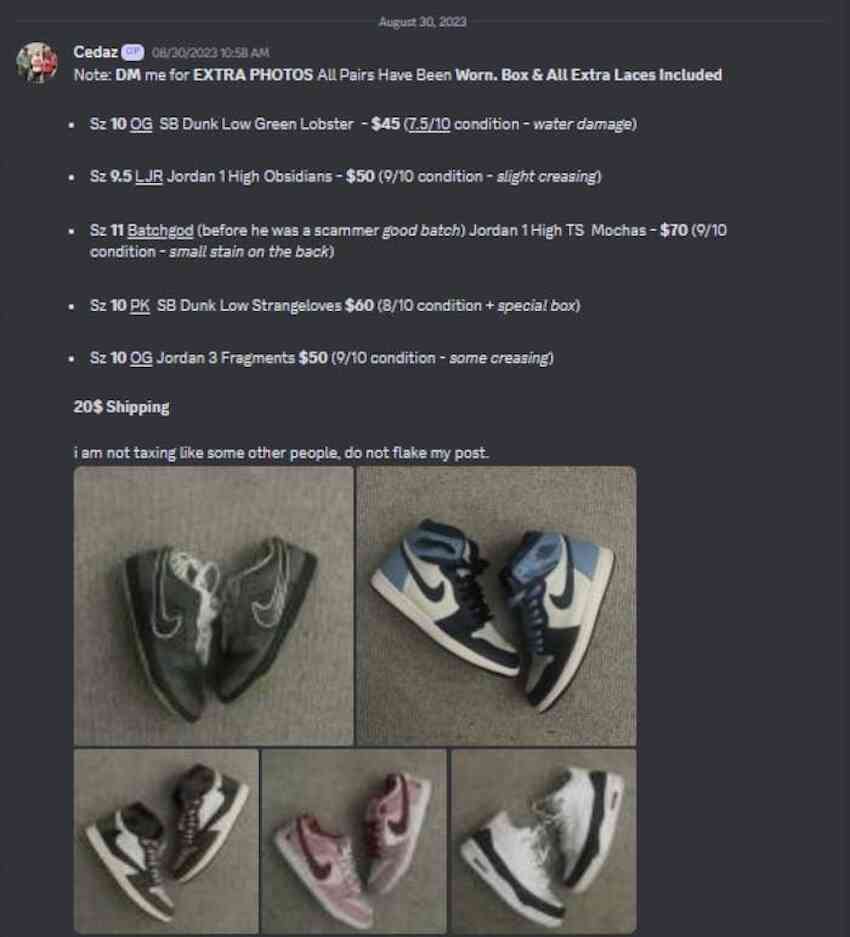
Task: Click the underlined OG in Green Lobster listing
Action: 141,124
